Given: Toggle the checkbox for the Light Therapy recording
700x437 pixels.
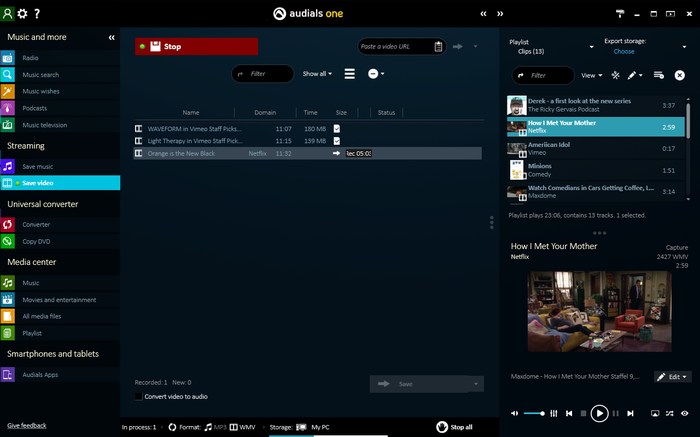Looking at the screenshot, I should (x=337, y=141).
